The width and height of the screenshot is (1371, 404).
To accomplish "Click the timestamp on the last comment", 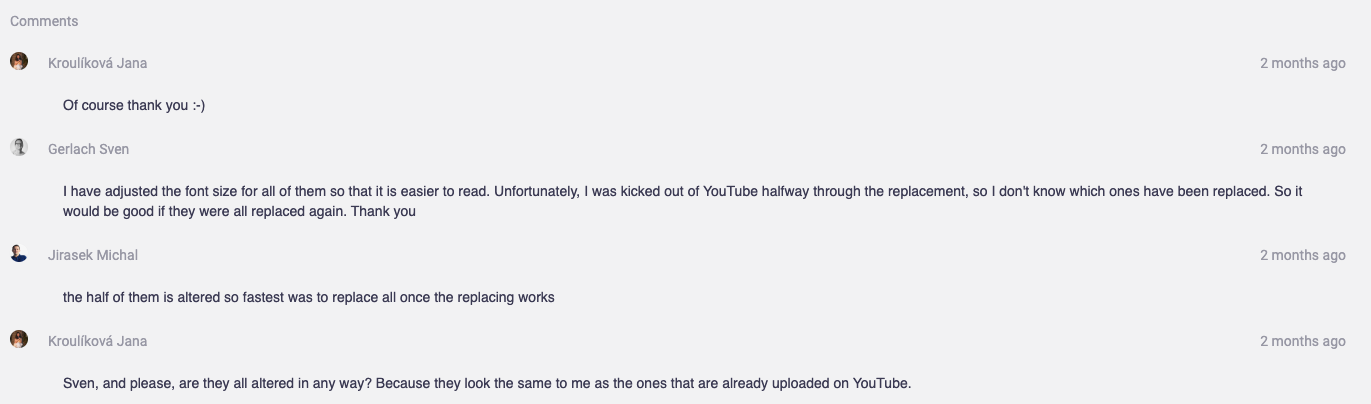I will (x=1302, y=341).
